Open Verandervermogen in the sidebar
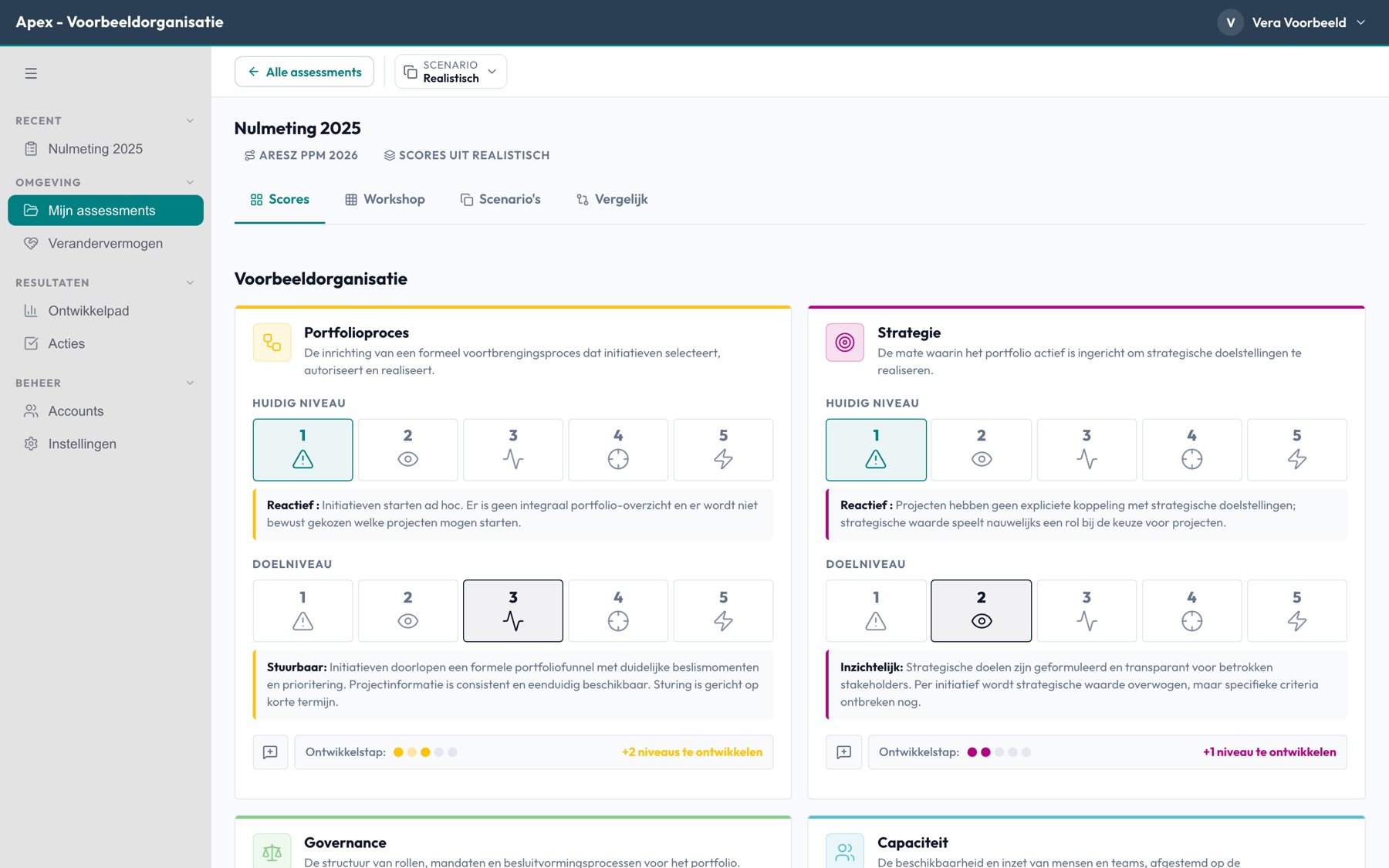Image resolution: width=1389 pixels, height=868 pixels. [106, 243]
